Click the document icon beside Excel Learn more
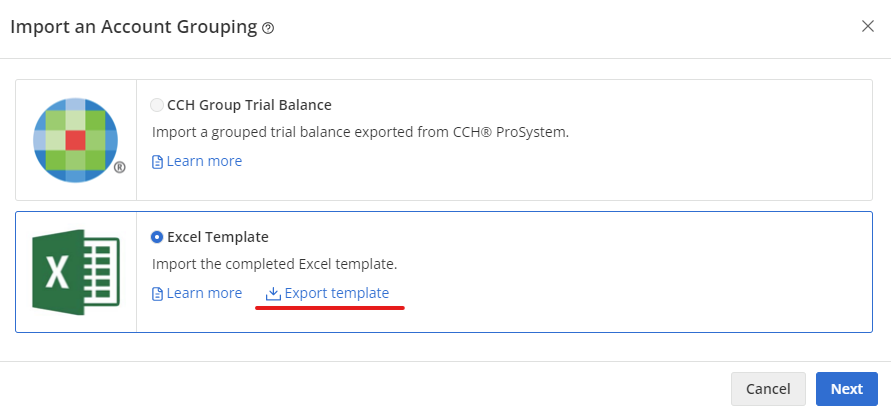The width and height of the screenshot is (891, 414). point(157,294)
